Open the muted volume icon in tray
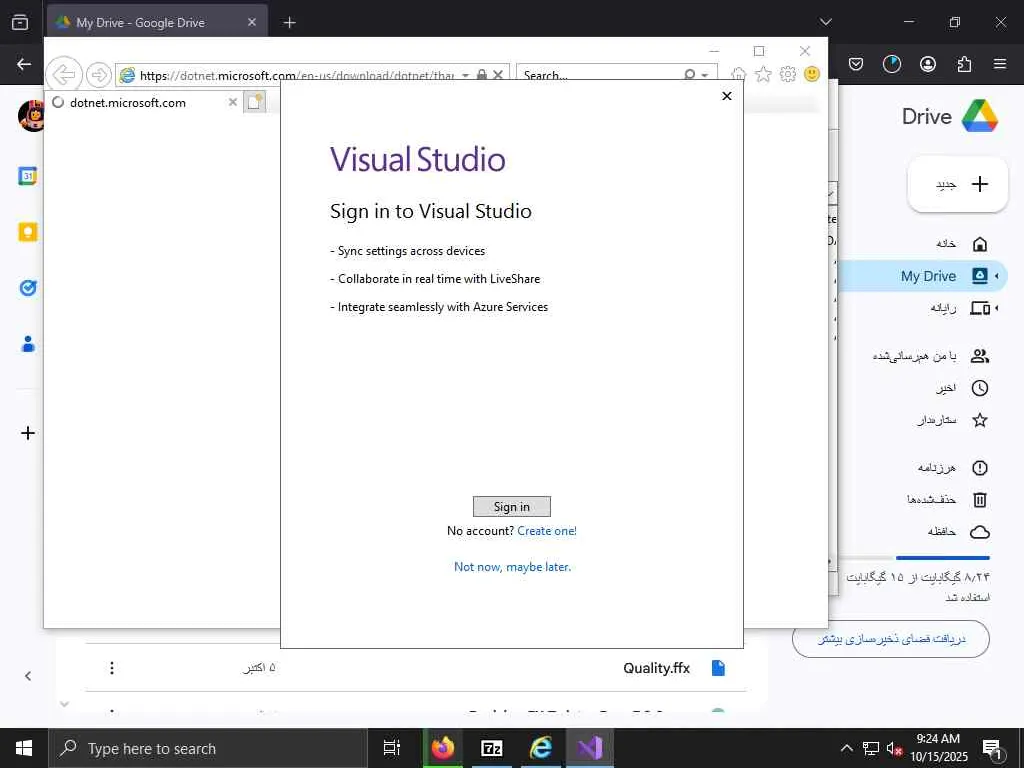The height and width of the screenshot is (768, 1024). [x=893, y=748]
